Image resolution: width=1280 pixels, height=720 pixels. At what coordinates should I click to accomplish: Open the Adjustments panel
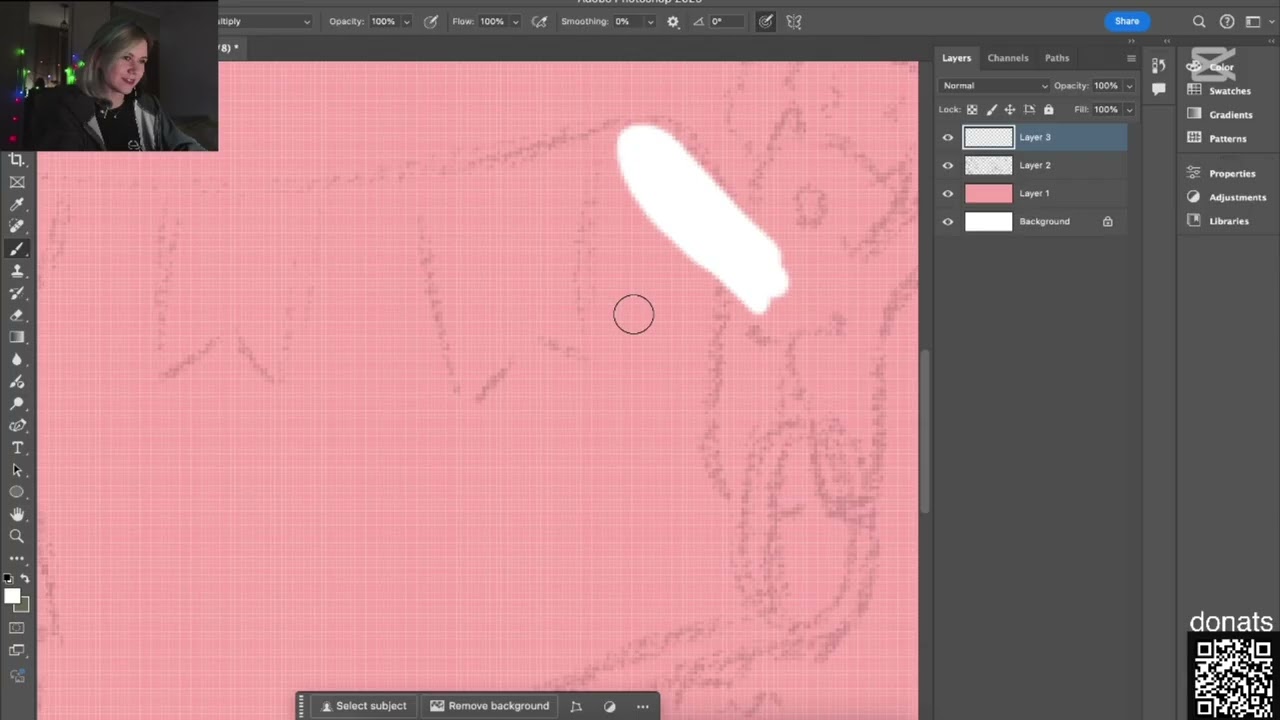pyautogui.click(x=1226, y=198)
